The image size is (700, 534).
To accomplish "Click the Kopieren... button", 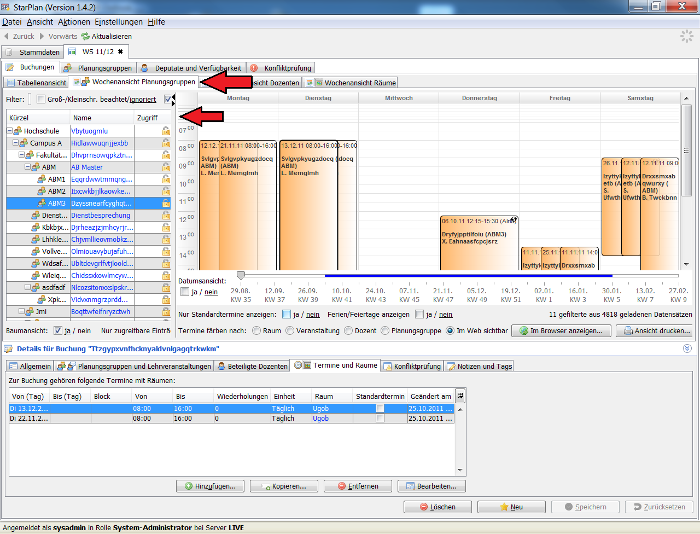I will (x=284, y=486).
